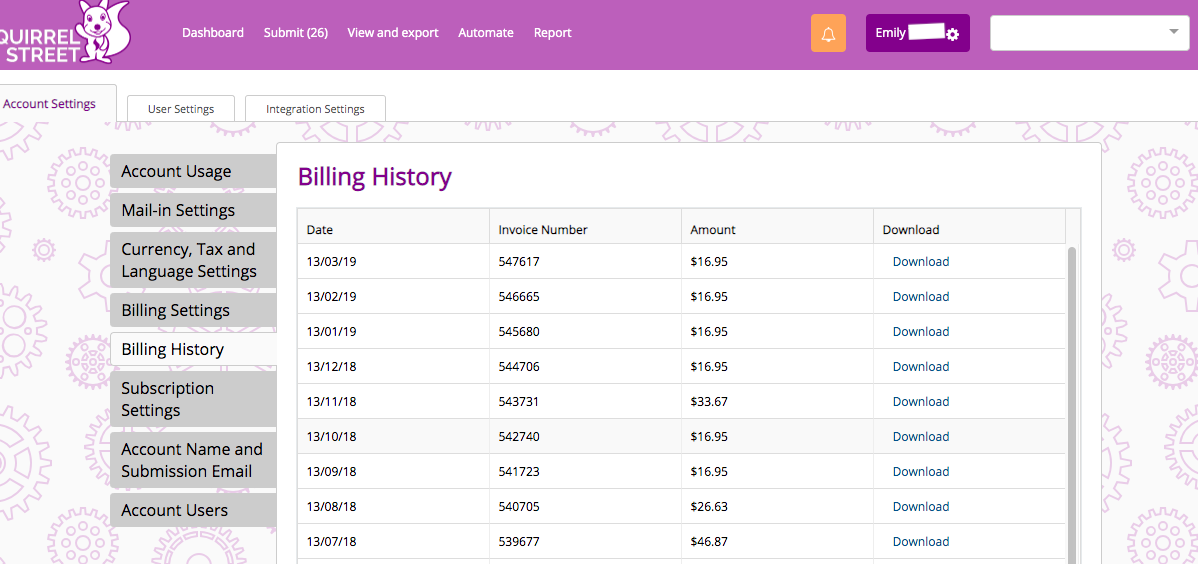The image size is (1198, 564).
Task: Open the notifications bell
Action: (828, 34)
